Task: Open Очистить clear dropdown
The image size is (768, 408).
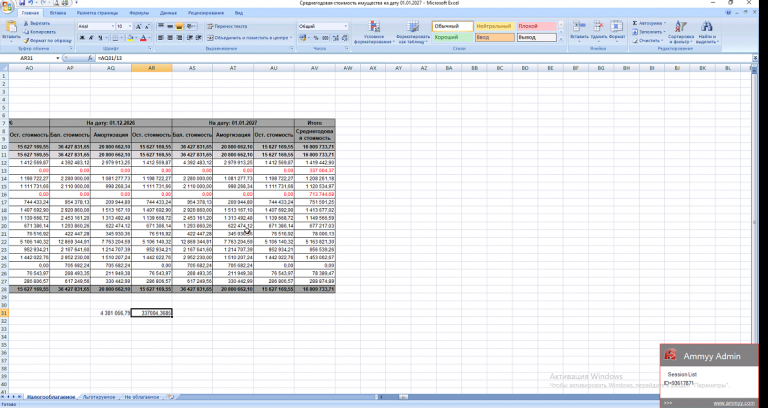Action: 663,41
